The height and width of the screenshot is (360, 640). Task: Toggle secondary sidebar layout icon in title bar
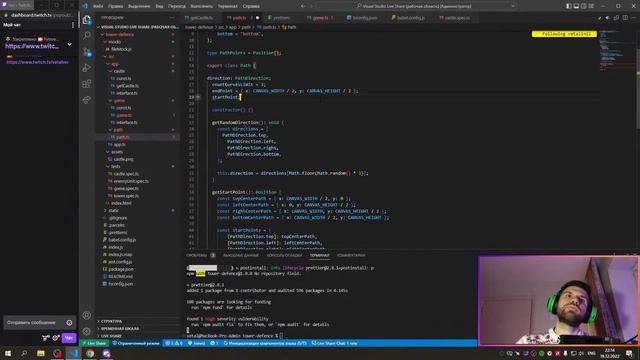[x=583, y=6]
